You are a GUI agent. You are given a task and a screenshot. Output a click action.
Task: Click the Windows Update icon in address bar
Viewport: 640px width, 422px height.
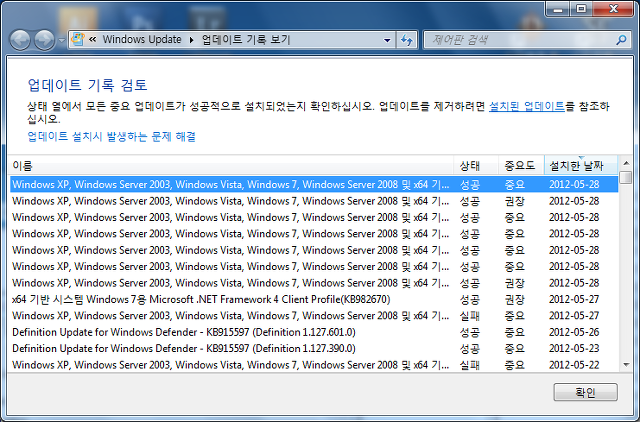tap(78, 39)
